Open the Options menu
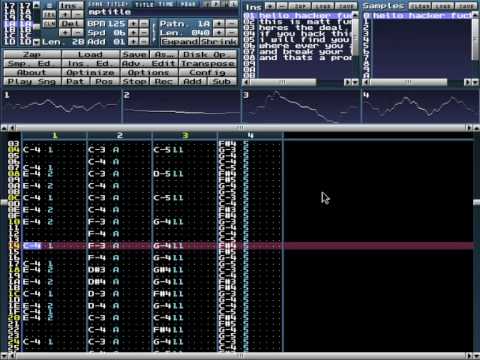Viewport: 480px width, 360px height. [x=149, y=72]
